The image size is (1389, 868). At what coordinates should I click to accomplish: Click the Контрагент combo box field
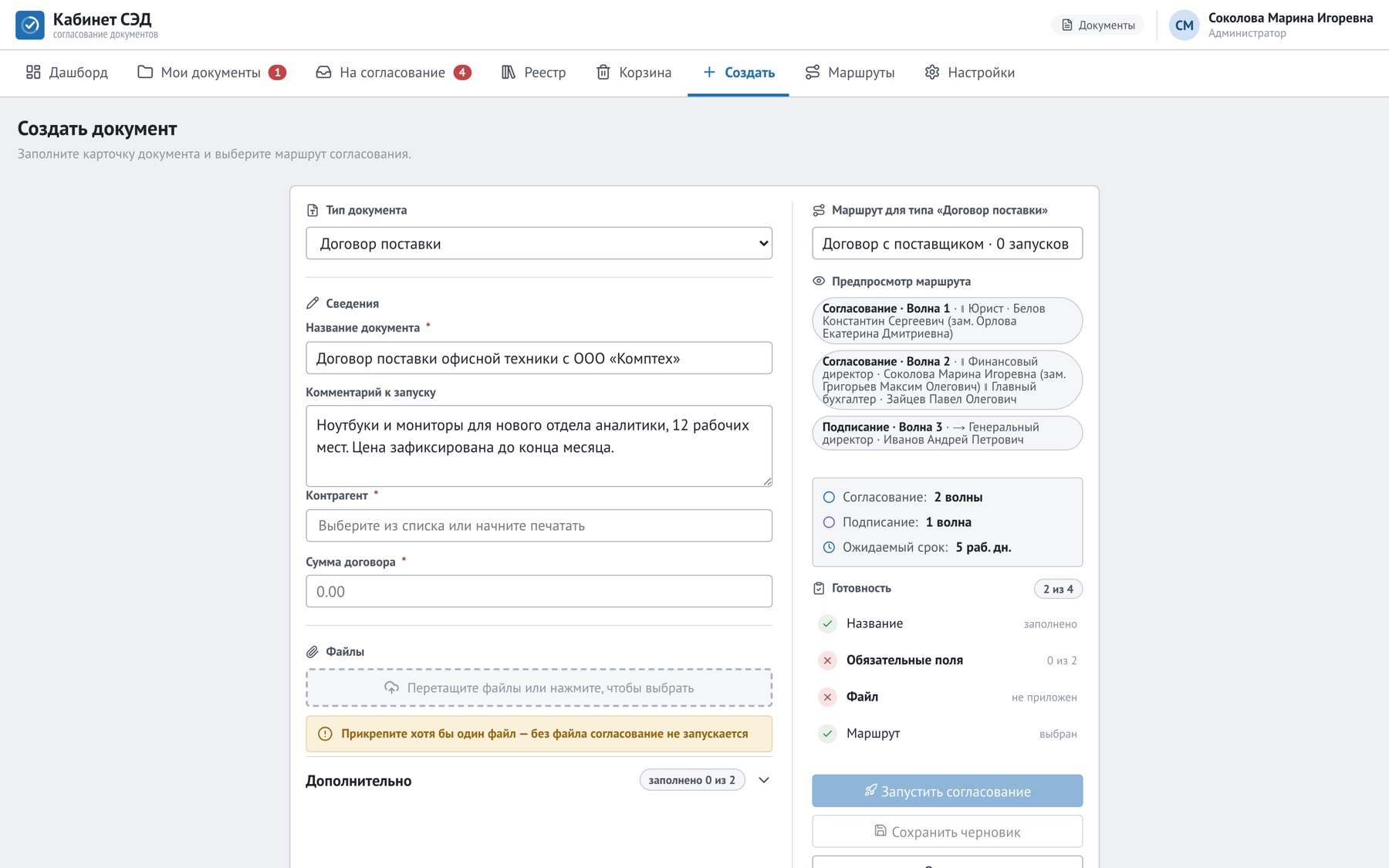click(539, 525)
